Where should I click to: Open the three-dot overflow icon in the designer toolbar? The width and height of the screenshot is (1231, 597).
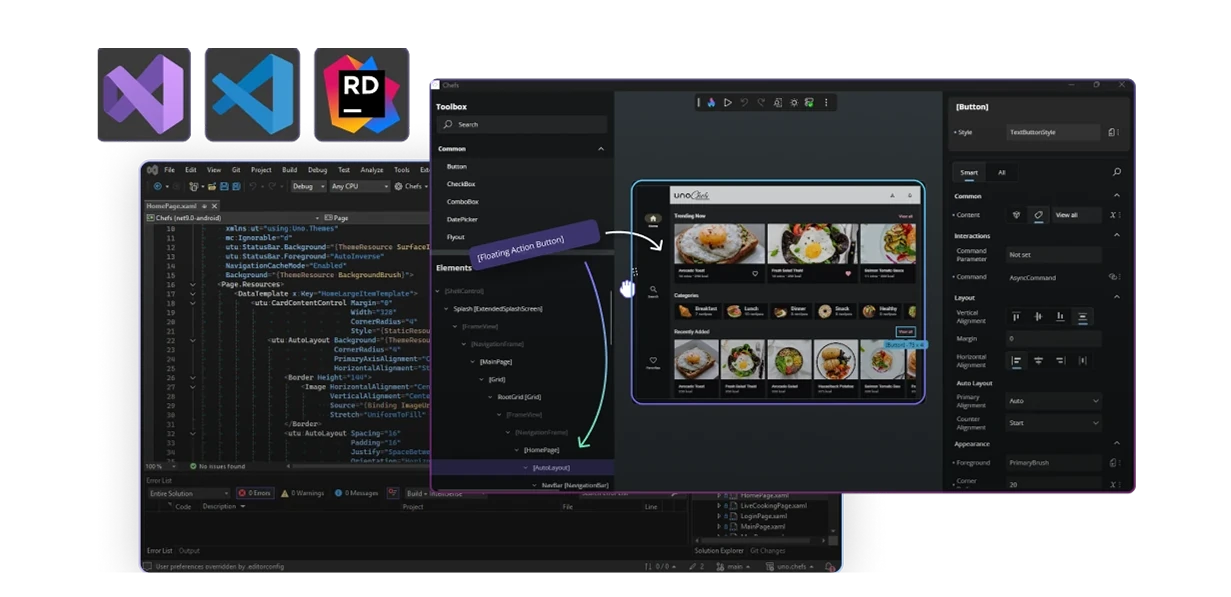826,102
